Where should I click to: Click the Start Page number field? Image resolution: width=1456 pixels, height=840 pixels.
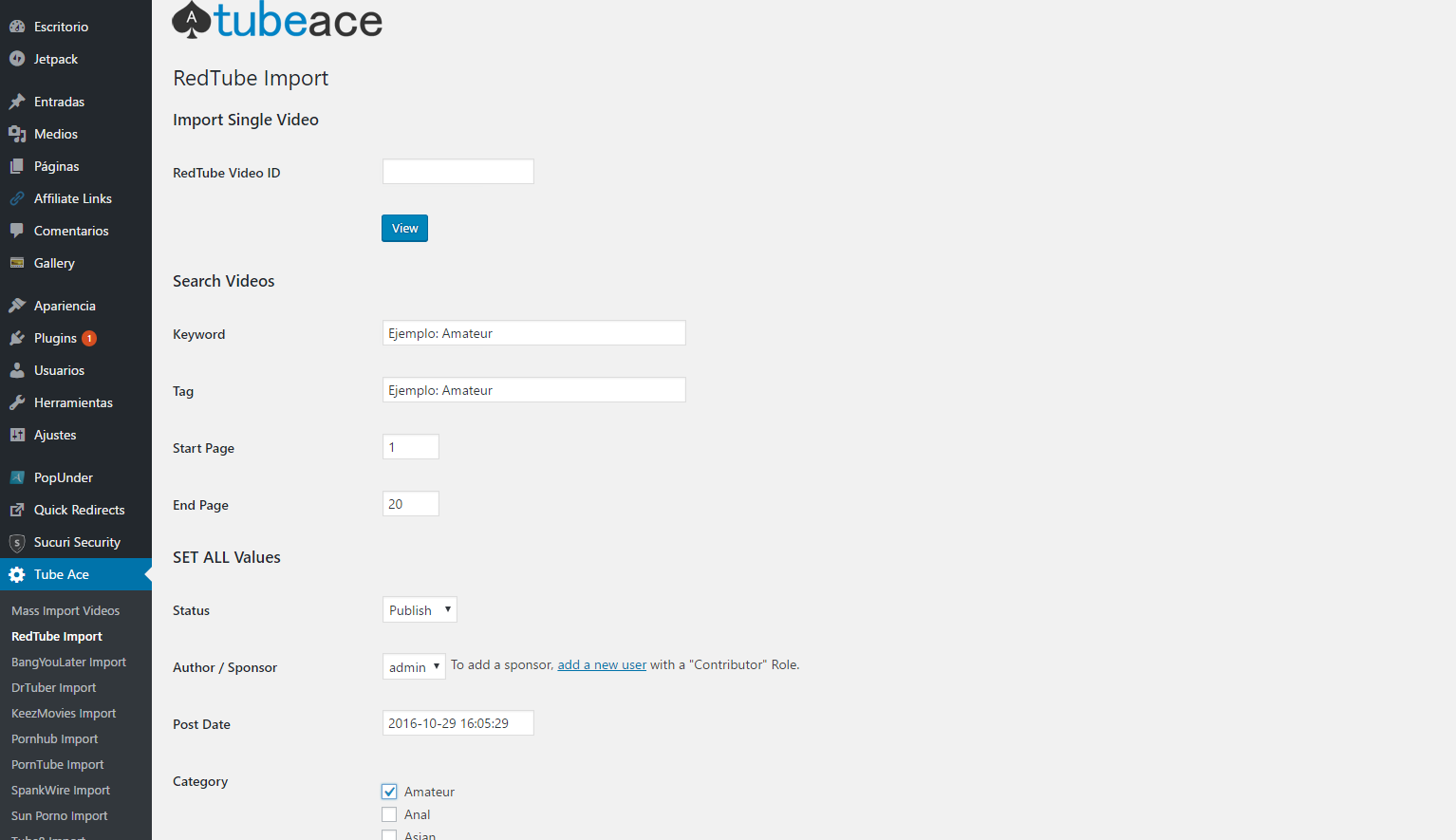coord(410,446)
